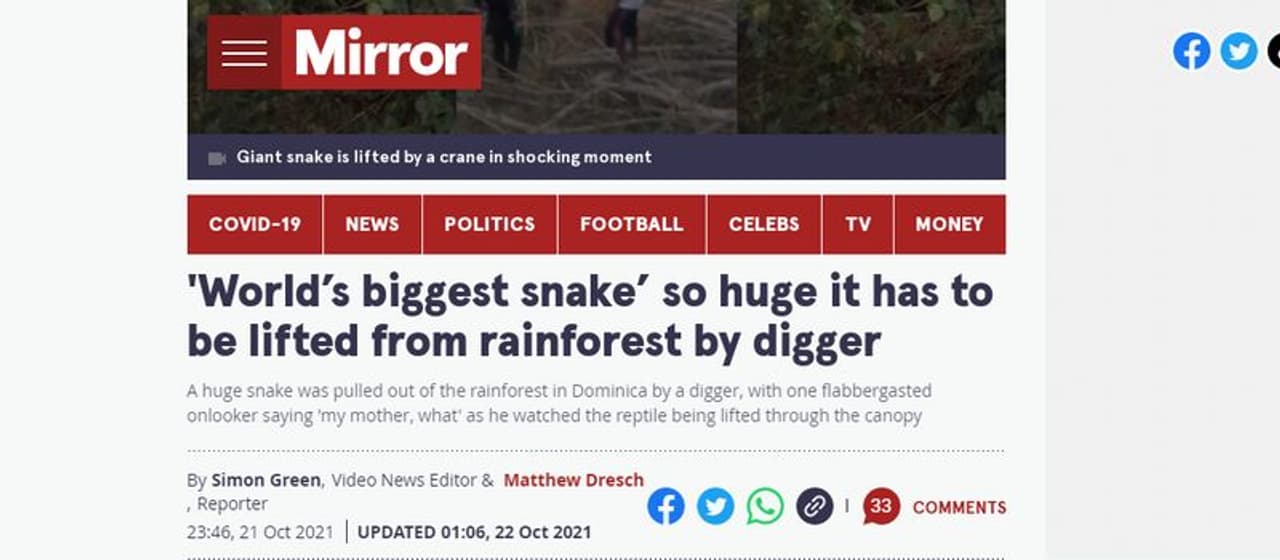Open the COVID-19 section
The height and width of the screenshot is (560, 1280).
point(255,224)
